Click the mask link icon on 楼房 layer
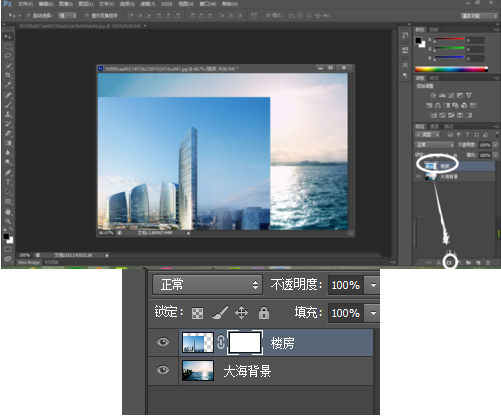The width and height of the screenshot is (501, 418). (x=221, y=342)
